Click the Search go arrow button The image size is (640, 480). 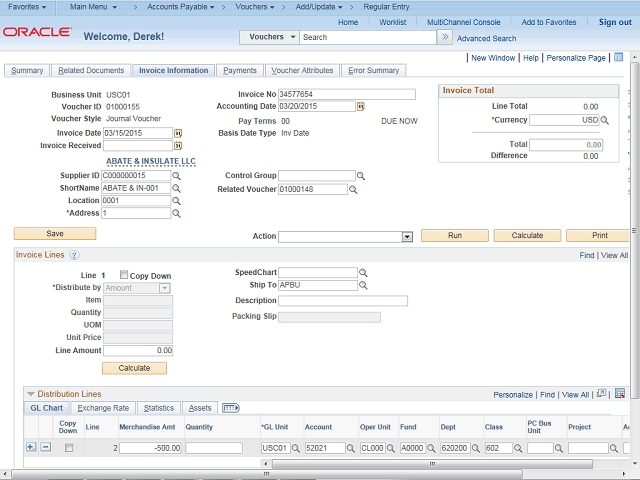coord(445,37)
